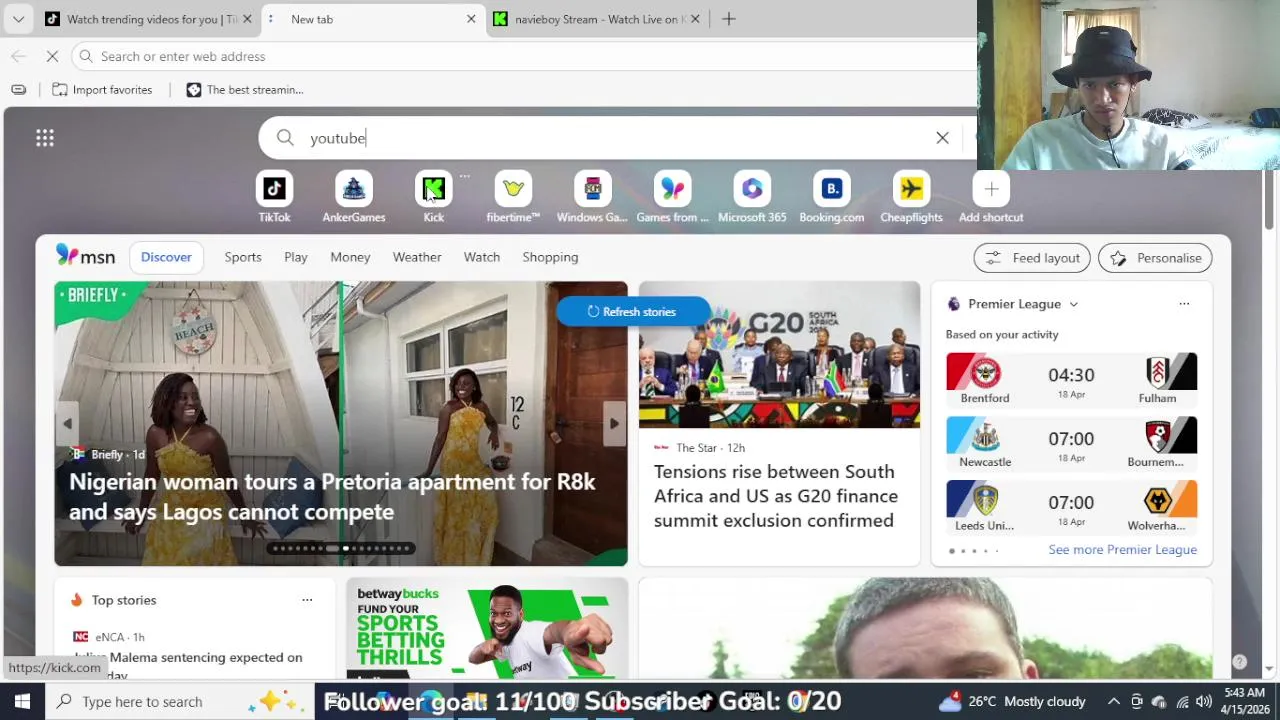Image resolution: width=1280 pixels, height=720 pixels.
Task: Click Refresh stories button
Action: pyautogui.click(x=633, y=312)
